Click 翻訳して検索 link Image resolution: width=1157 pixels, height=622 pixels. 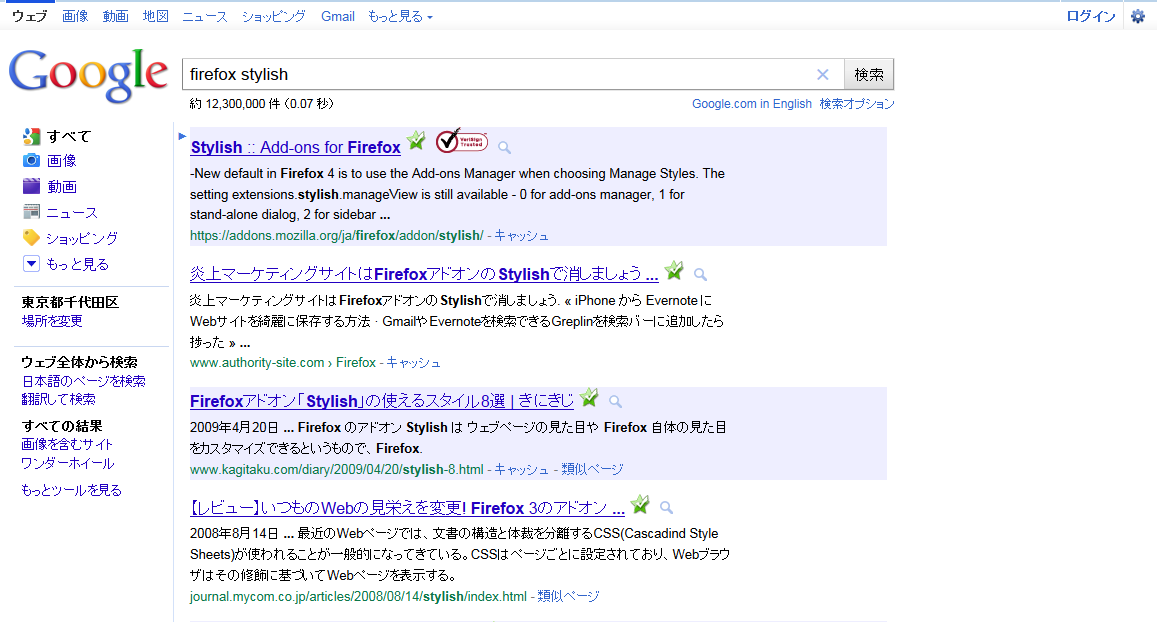pyautogui.click(x=58, y=399)
